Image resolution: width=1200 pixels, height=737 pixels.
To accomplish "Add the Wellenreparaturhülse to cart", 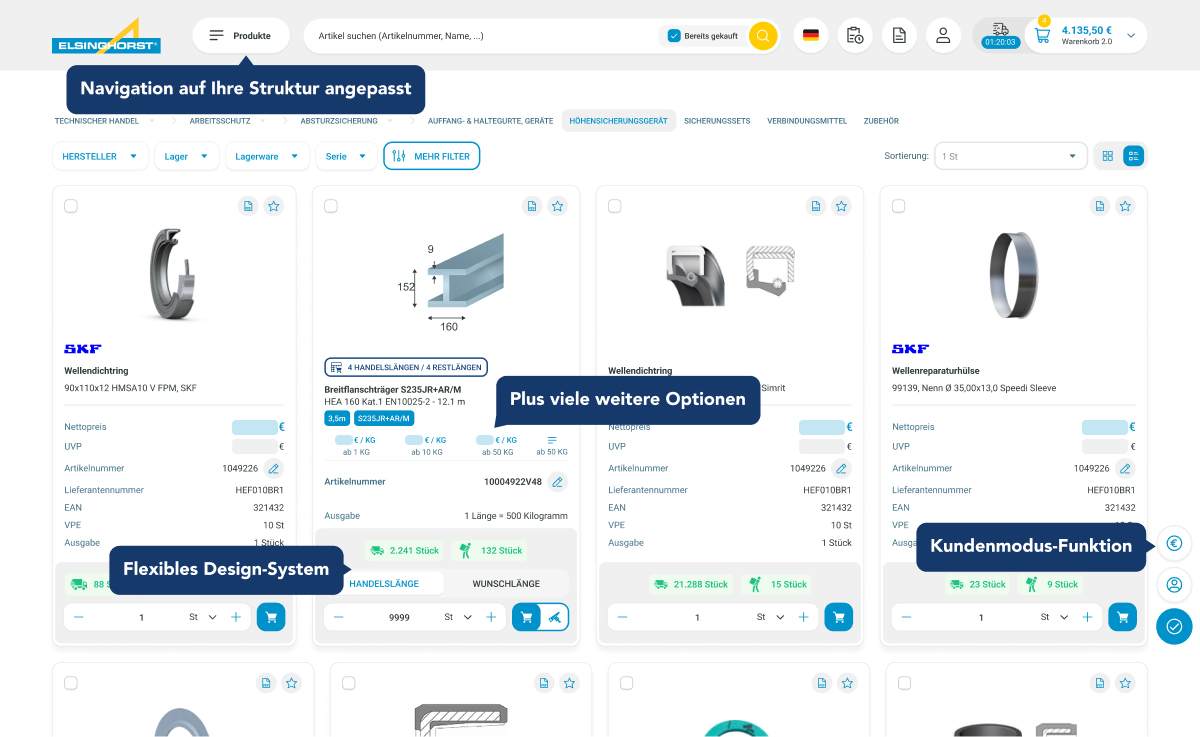I will [x=1122, y=617].
